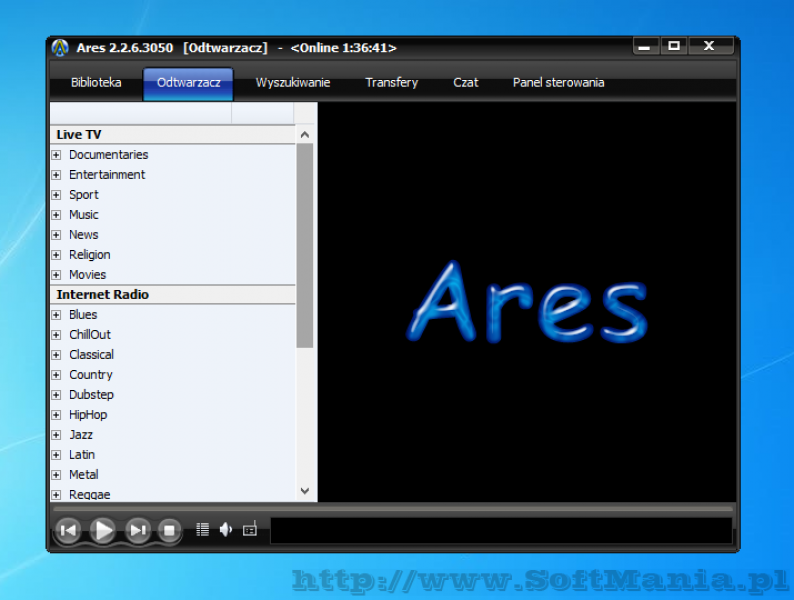Image resolution: width=794 pixels, height=600 pixels.
Task: Expand the Movies category
Action: [x=56, y=275]
